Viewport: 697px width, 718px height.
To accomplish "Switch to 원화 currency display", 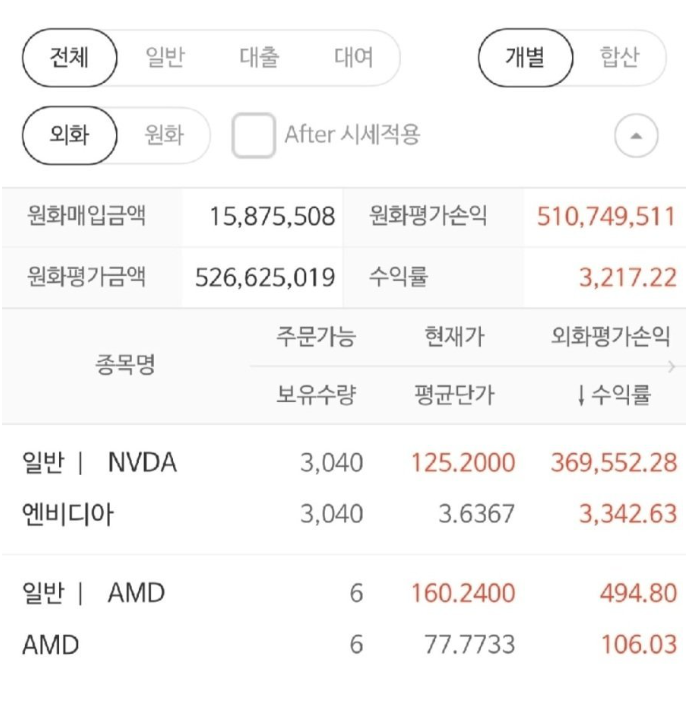I will [x=164, y=135].
